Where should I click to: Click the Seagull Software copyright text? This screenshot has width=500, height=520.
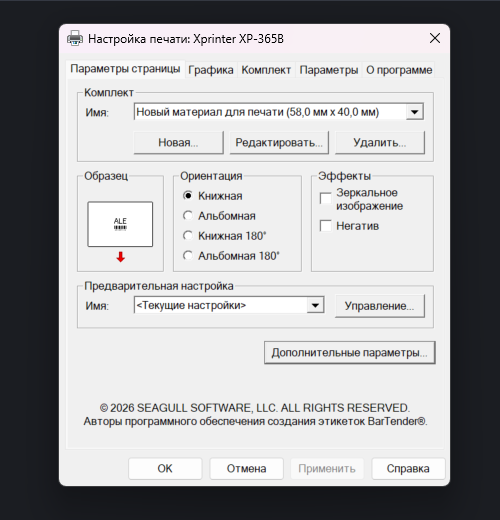tap(255, 408)
